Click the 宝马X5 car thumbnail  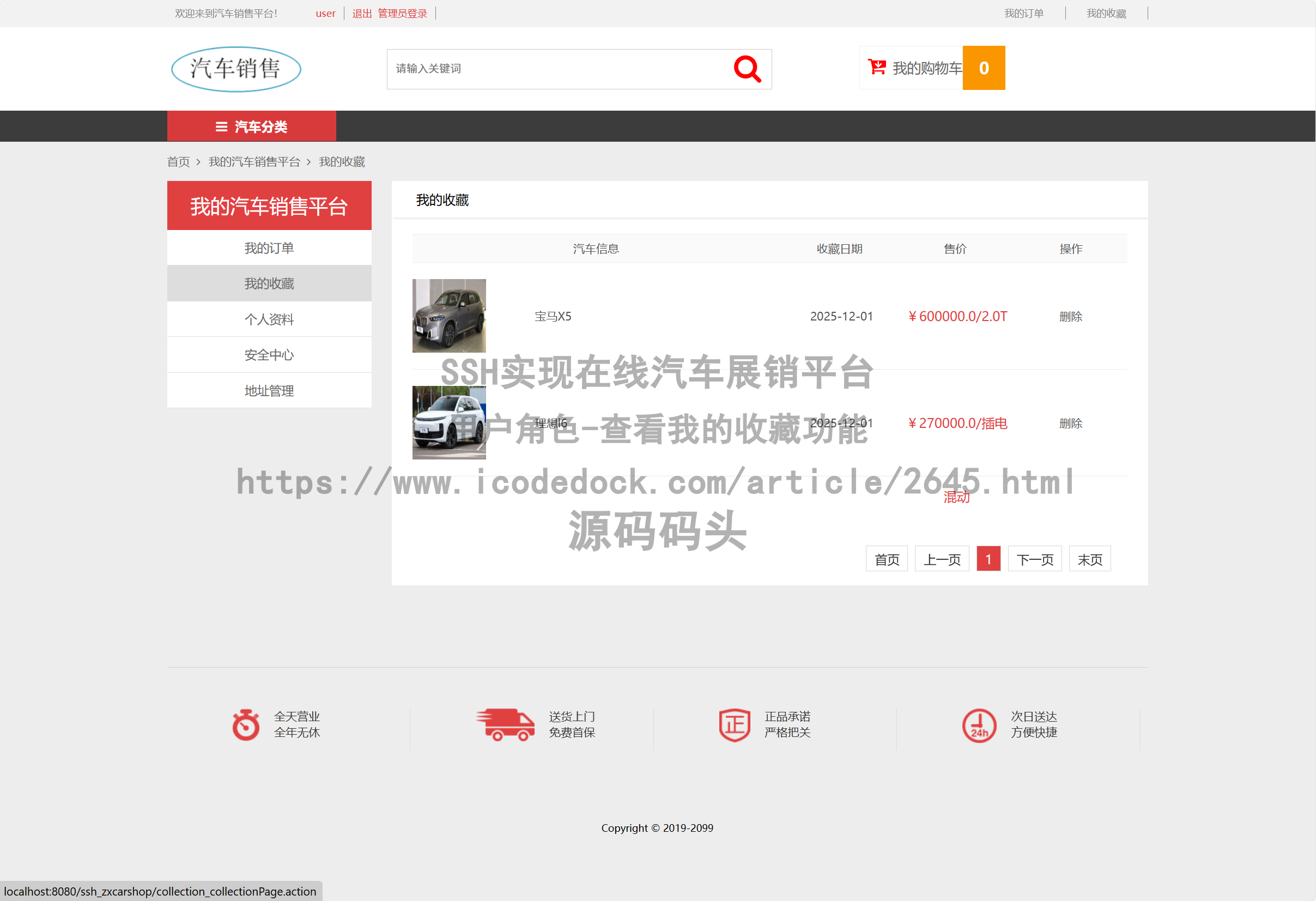pyautogui.click(x=448, y=316)
